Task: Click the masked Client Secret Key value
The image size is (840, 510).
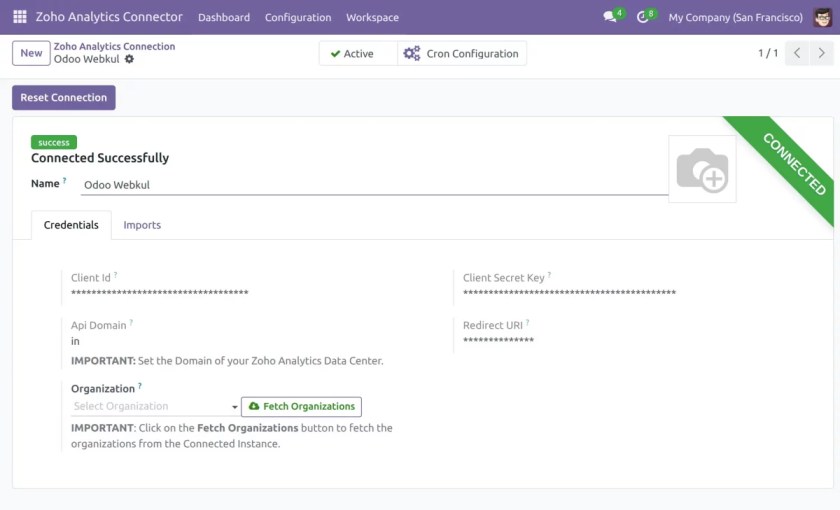Action: 569,293
